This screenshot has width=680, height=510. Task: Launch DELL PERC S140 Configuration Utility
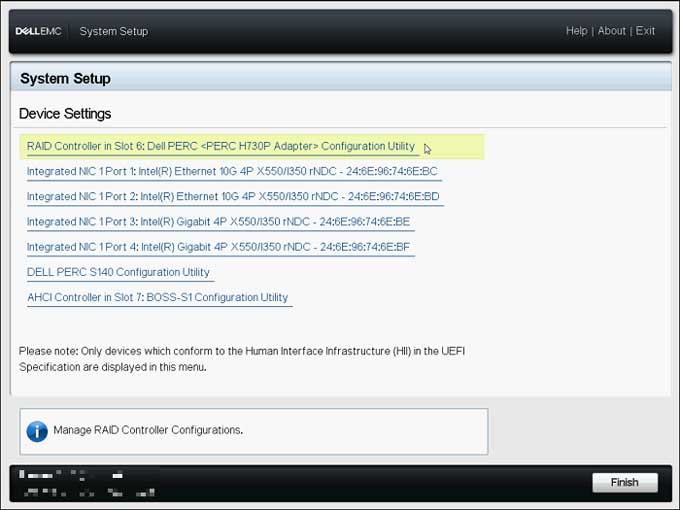point(118,272)
